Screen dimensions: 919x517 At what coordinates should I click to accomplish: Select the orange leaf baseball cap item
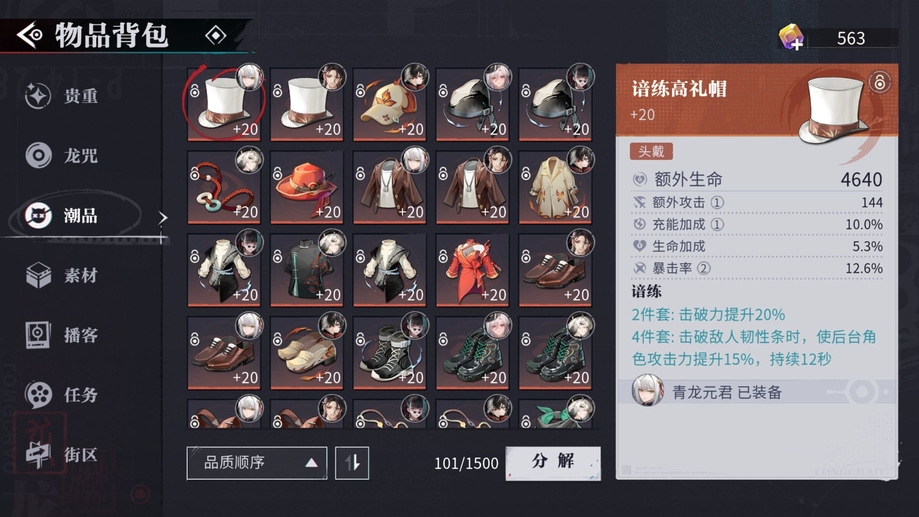(390, 104)
